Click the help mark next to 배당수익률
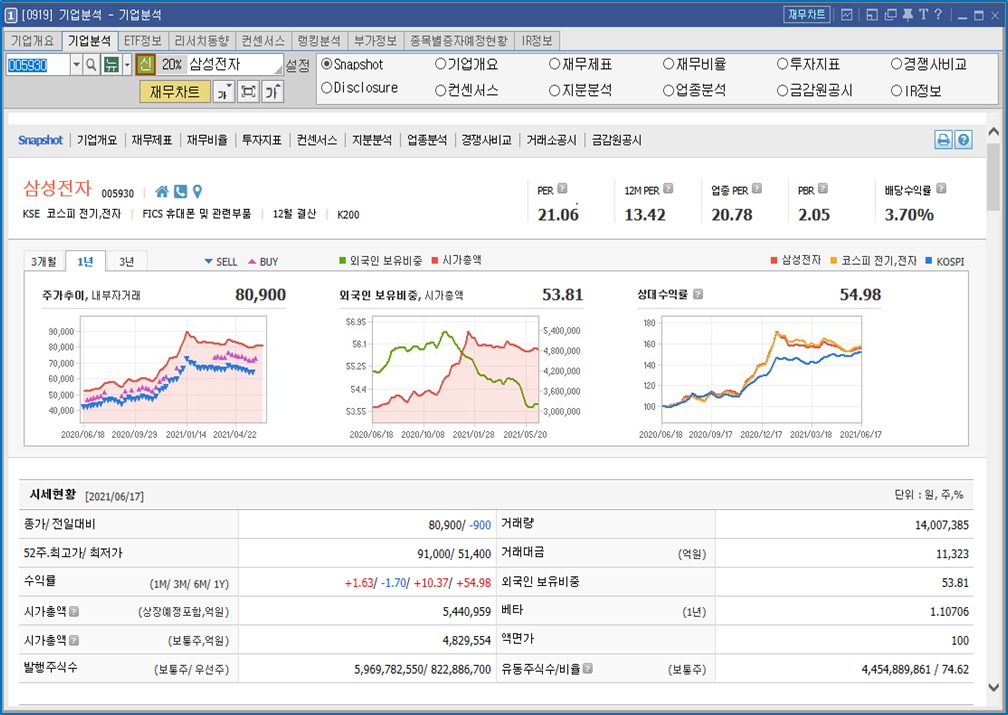Image resolution: width=1008 pixels, height=715 pixels. coord(941,188)
